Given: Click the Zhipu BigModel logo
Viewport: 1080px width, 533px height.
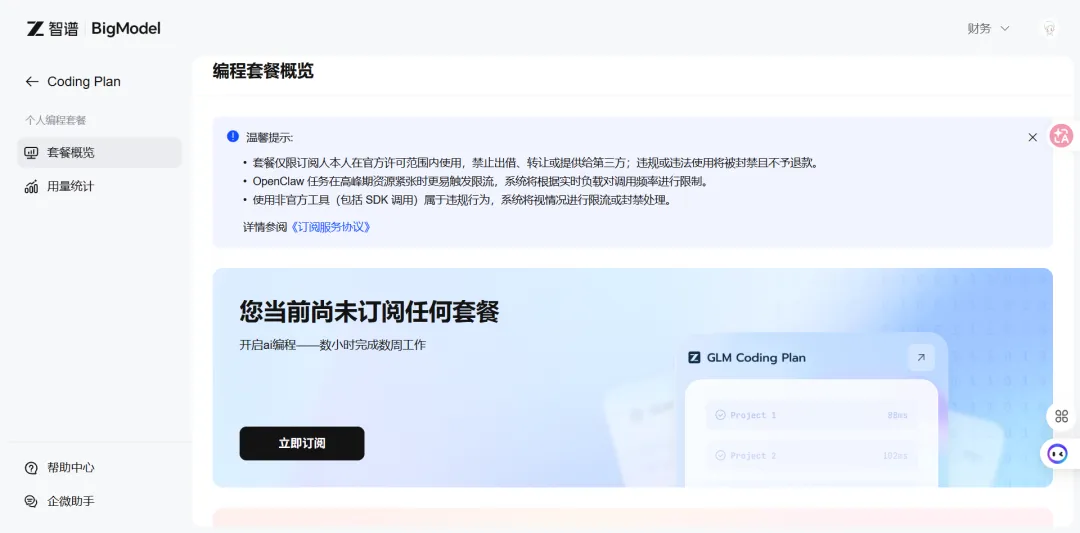Looking at the screenshot, I should click(94, 28).
